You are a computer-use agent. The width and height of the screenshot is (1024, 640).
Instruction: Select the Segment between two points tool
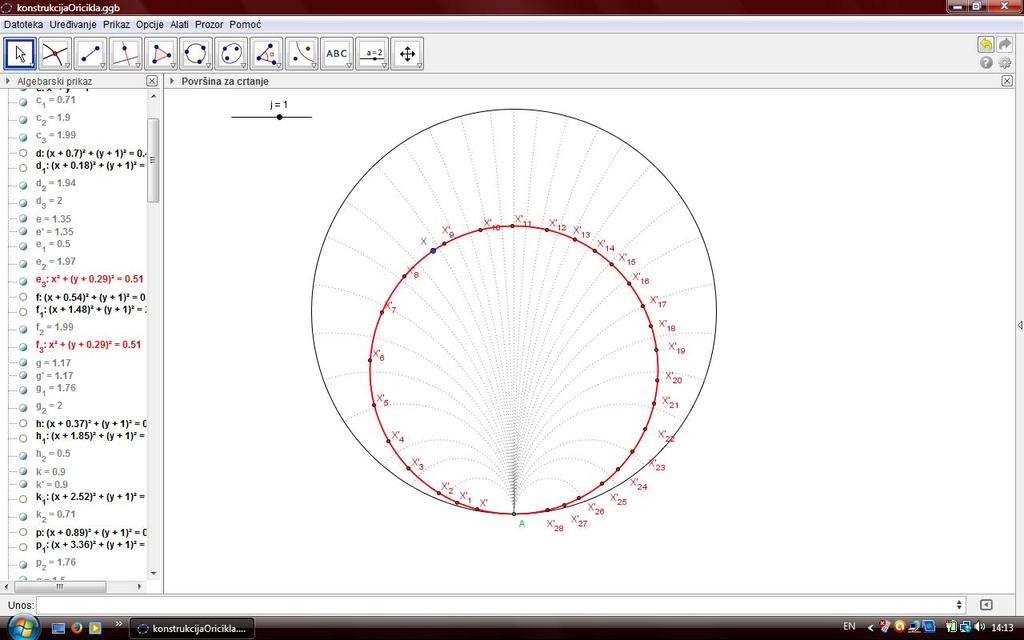point(90,54)
